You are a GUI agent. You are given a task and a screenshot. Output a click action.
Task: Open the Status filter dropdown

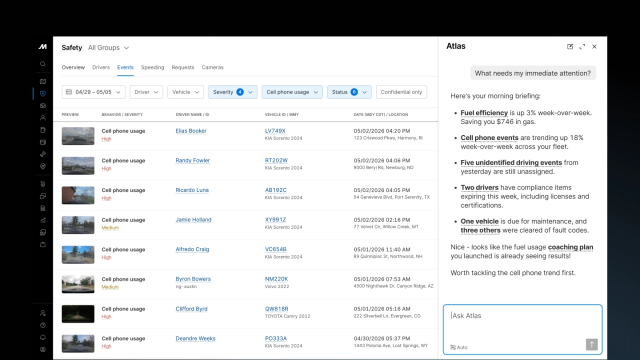pyautogui.click(x=349, y=92)
